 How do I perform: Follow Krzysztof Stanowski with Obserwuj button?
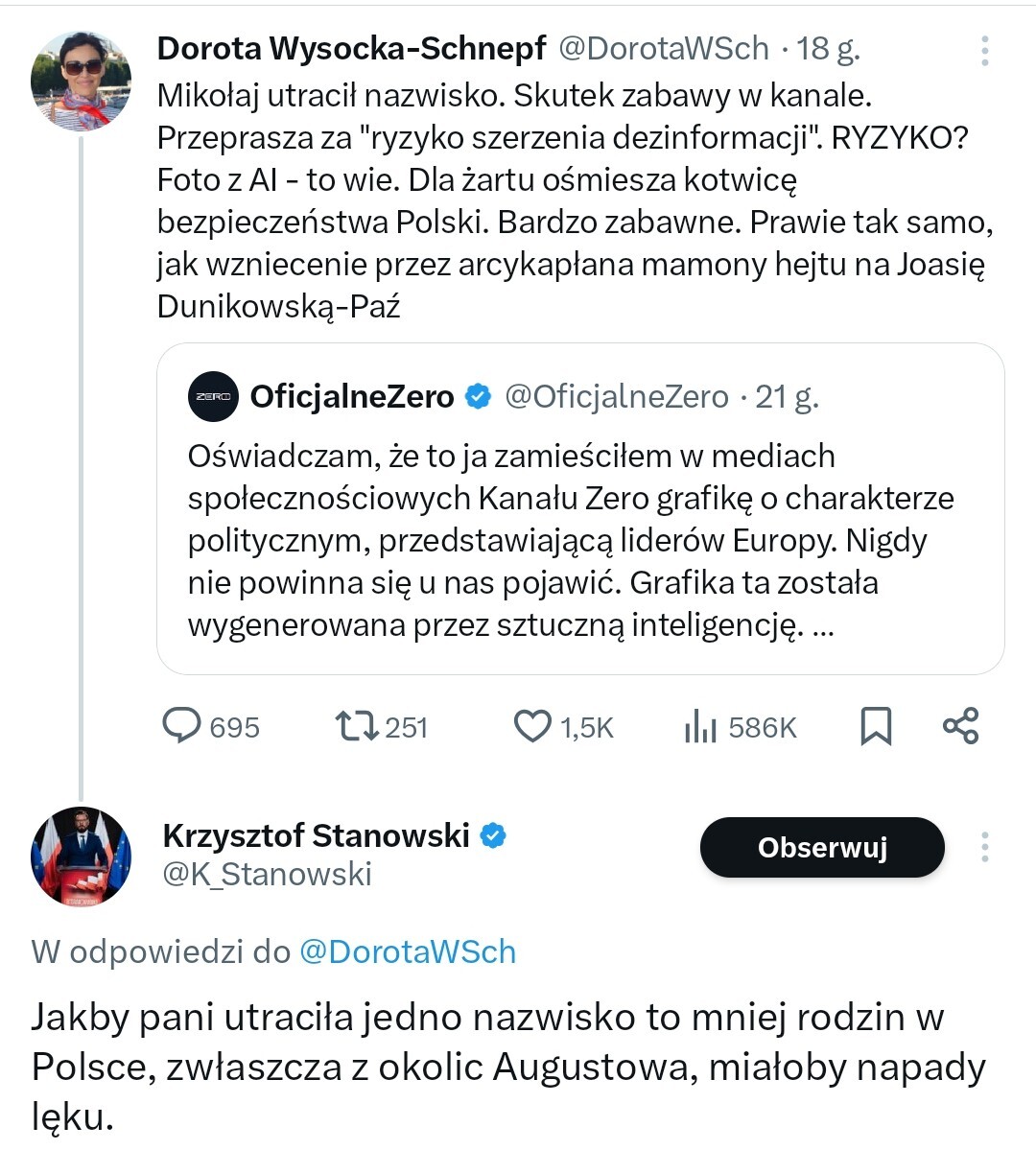coord(822,847)
